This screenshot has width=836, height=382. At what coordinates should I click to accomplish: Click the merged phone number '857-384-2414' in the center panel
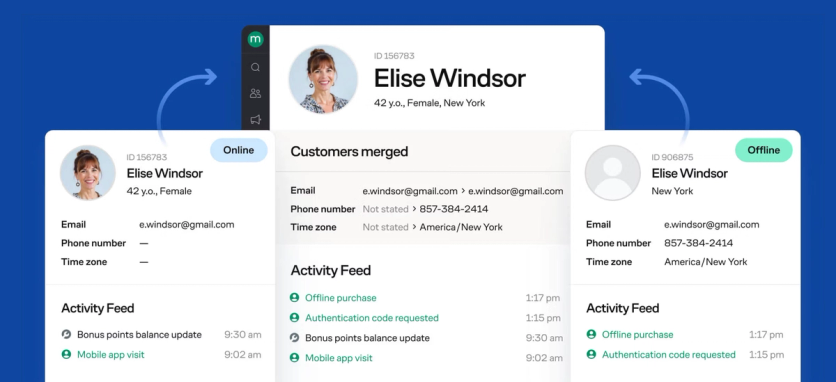point(454,209)
